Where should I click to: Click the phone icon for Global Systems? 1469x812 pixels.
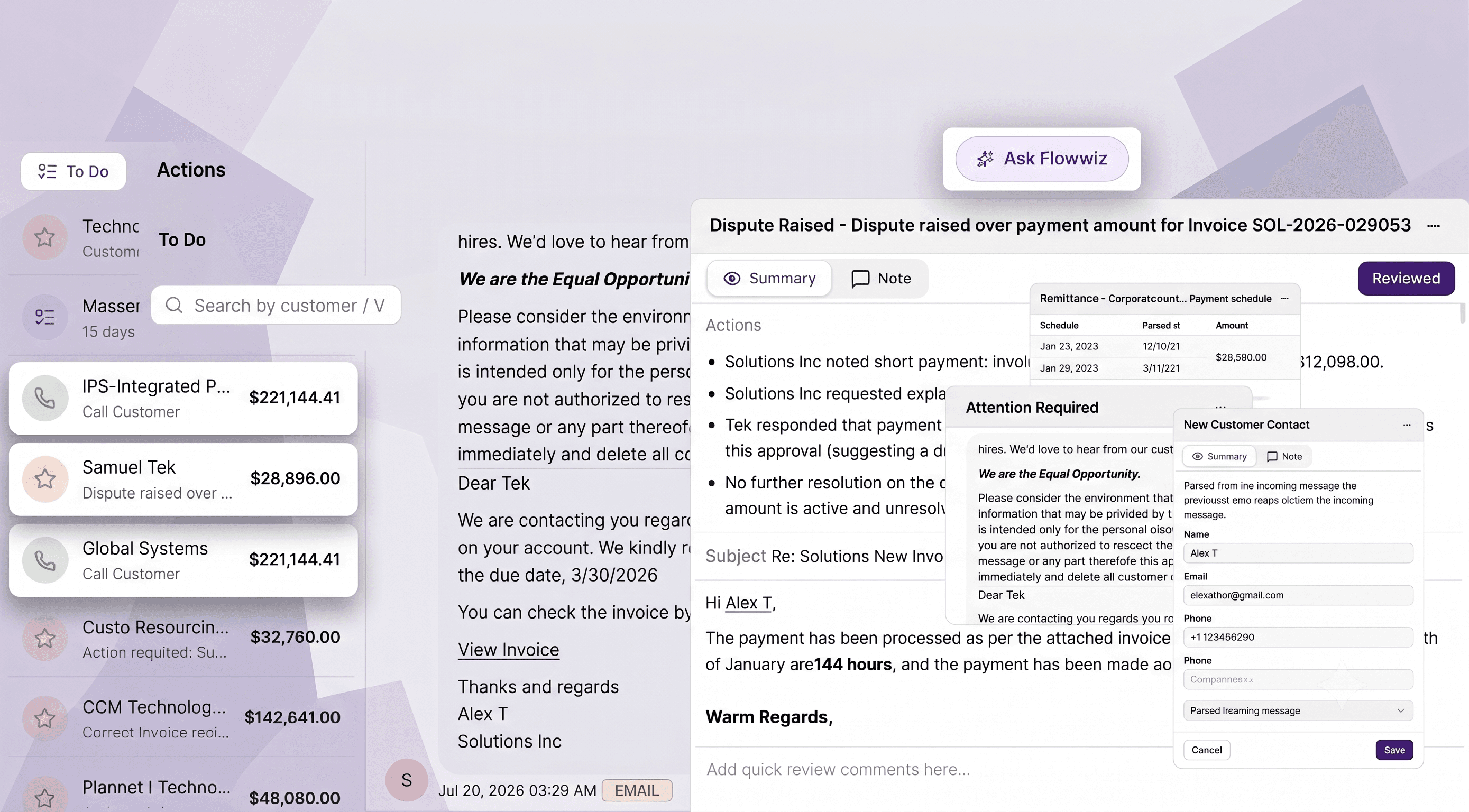pyautogui.click(x=44, y=560)
